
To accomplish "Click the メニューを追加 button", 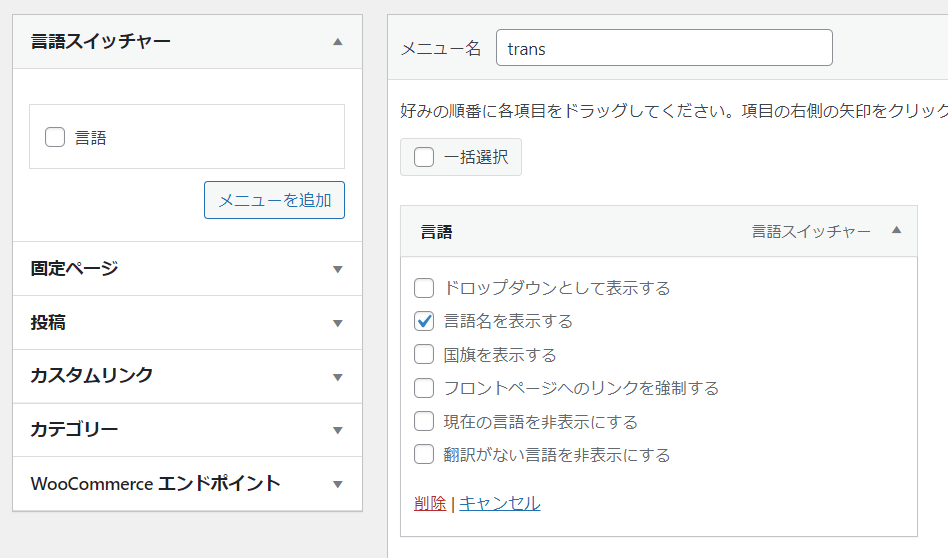I will [x=274, y=200].
